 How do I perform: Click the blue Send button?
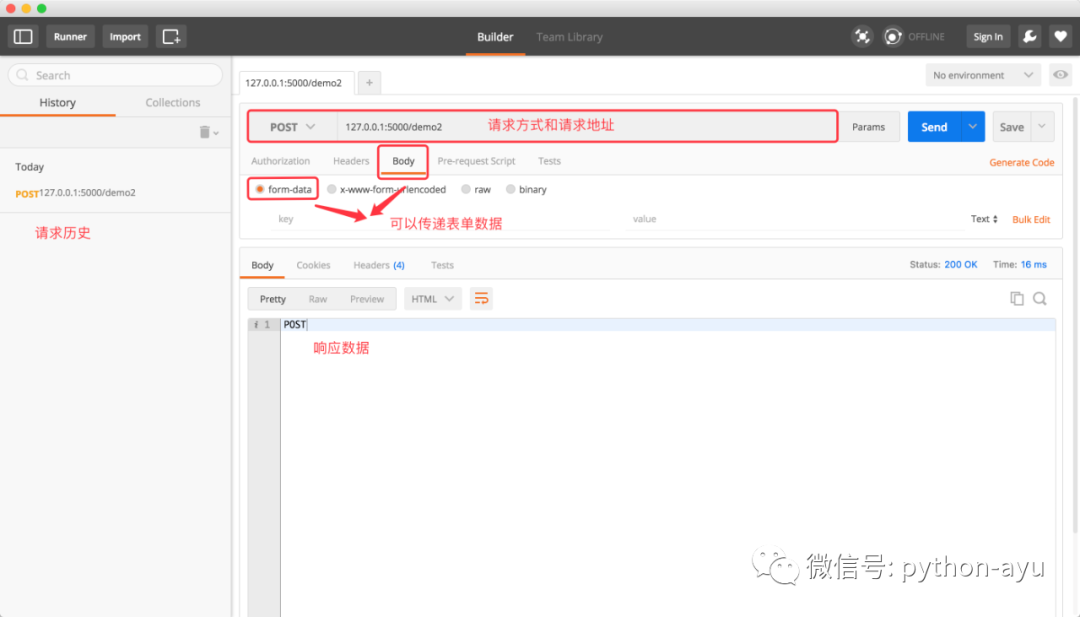click(x=934, y=127)
